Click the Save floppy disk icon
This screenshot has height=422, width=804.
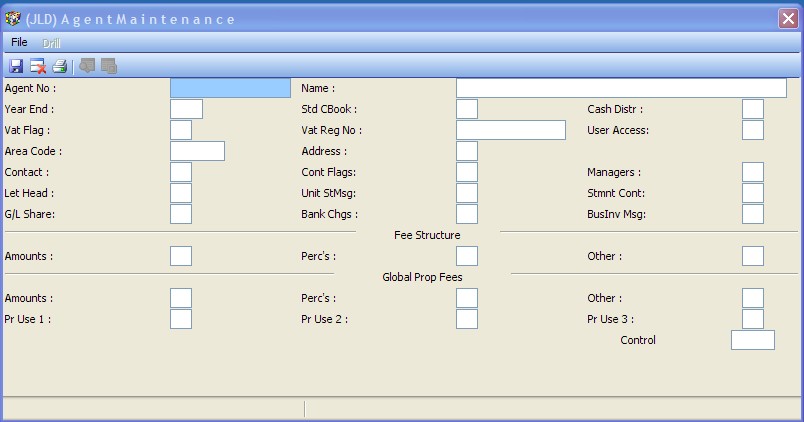(16, 66)
